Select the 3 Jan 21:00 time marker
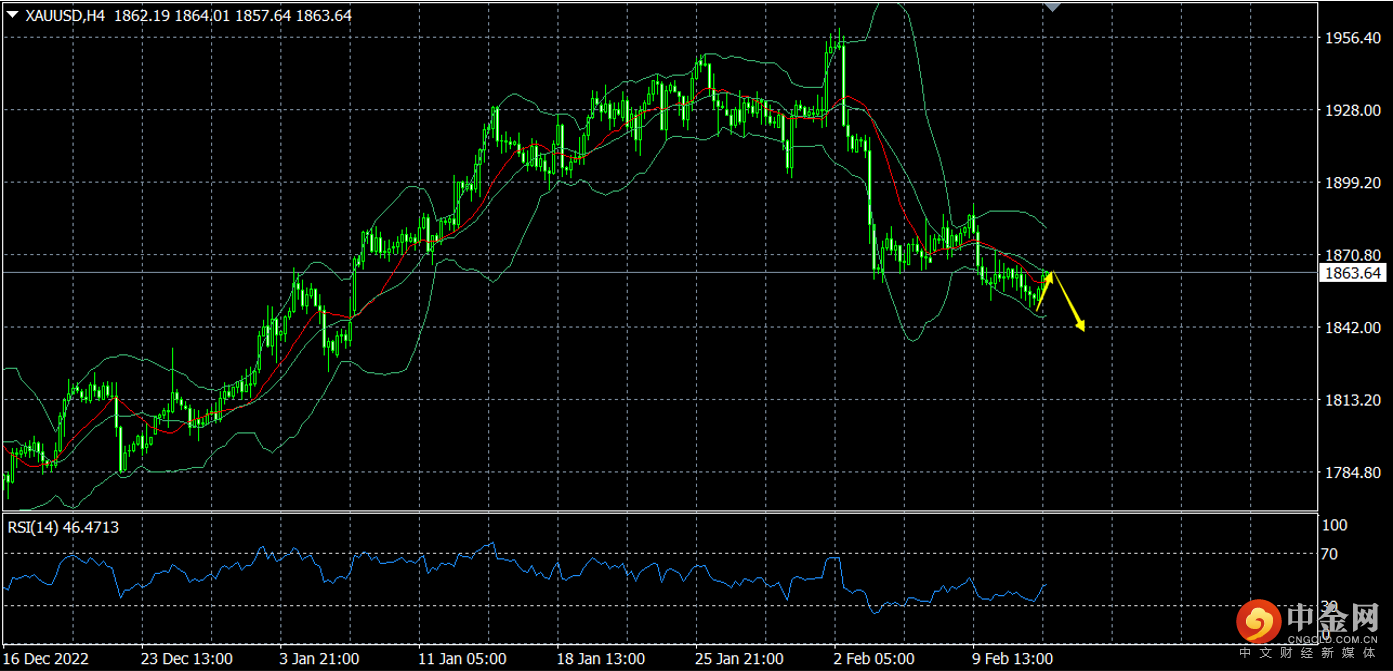This screenshot has width=1393, height=671. 318,659
